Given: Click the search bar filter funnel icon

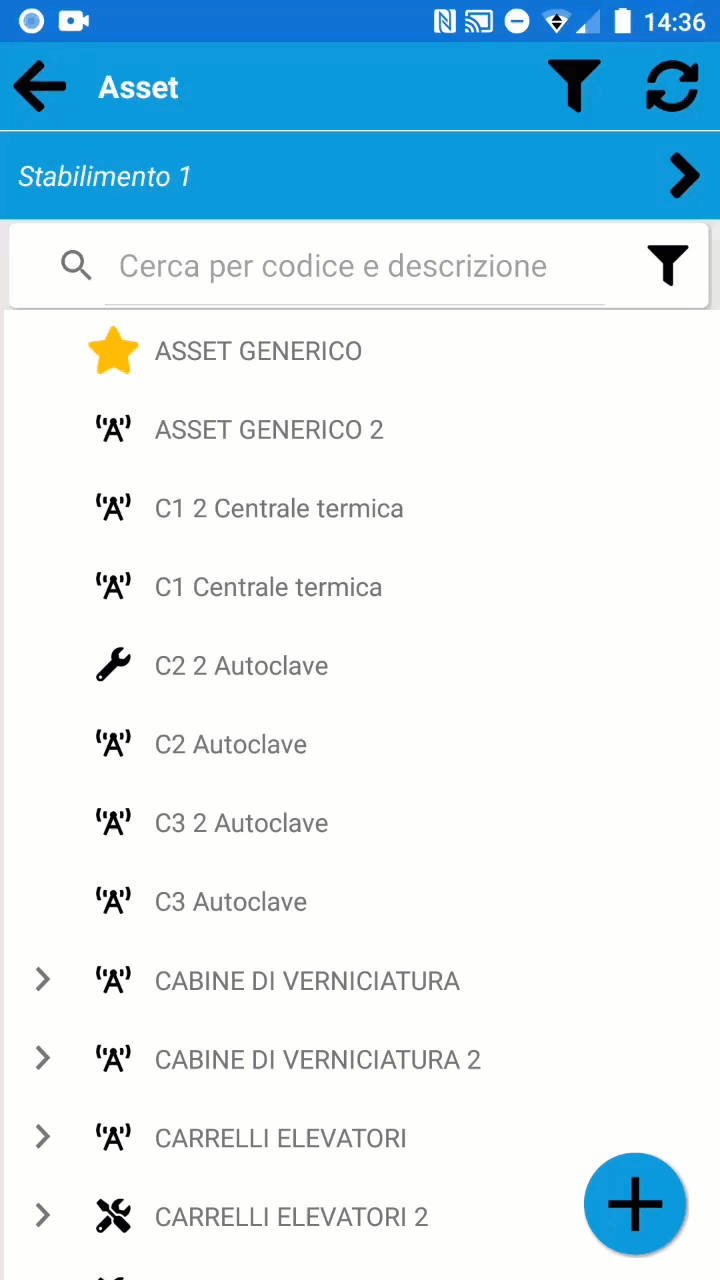Looking at the screenshot, I should (667, 266).
